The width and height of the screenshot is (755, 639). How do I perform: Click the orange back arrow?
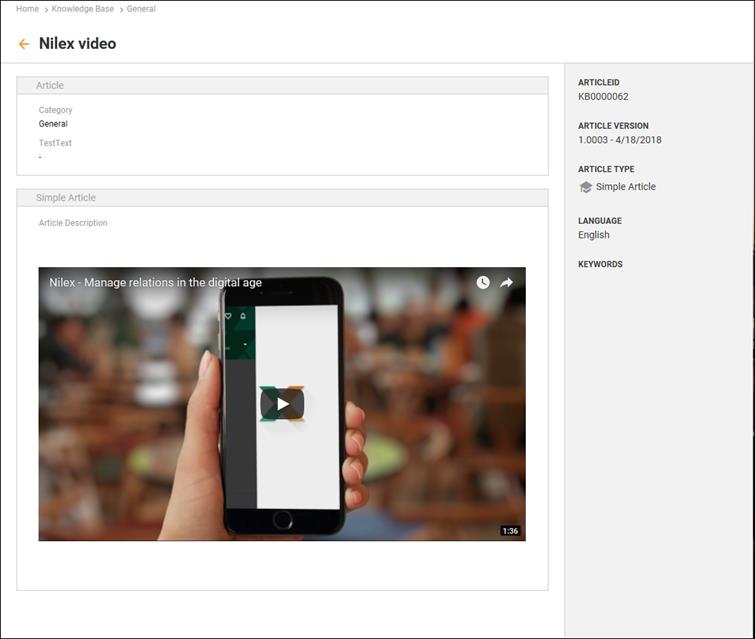point(24,44)
